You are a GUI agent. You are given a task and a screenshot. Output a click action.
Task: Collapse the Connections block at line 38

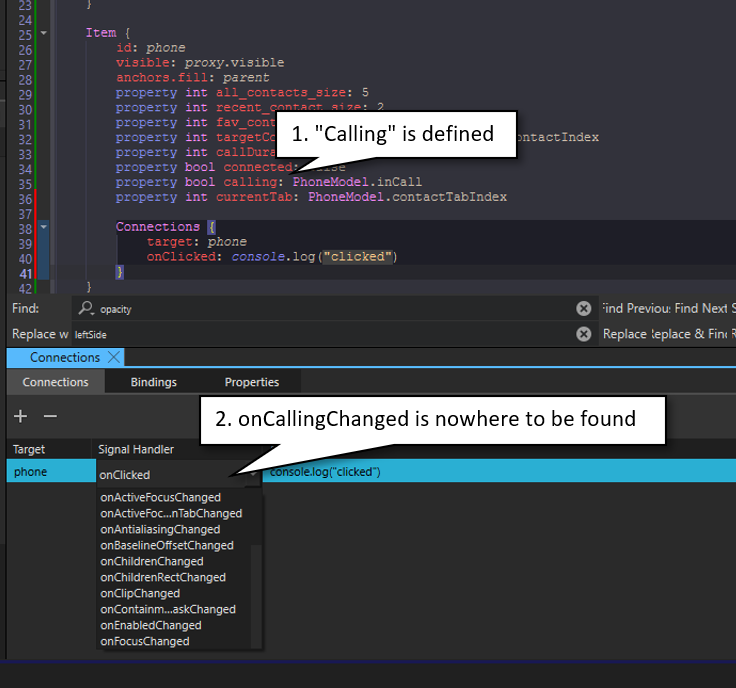(44, 227)
